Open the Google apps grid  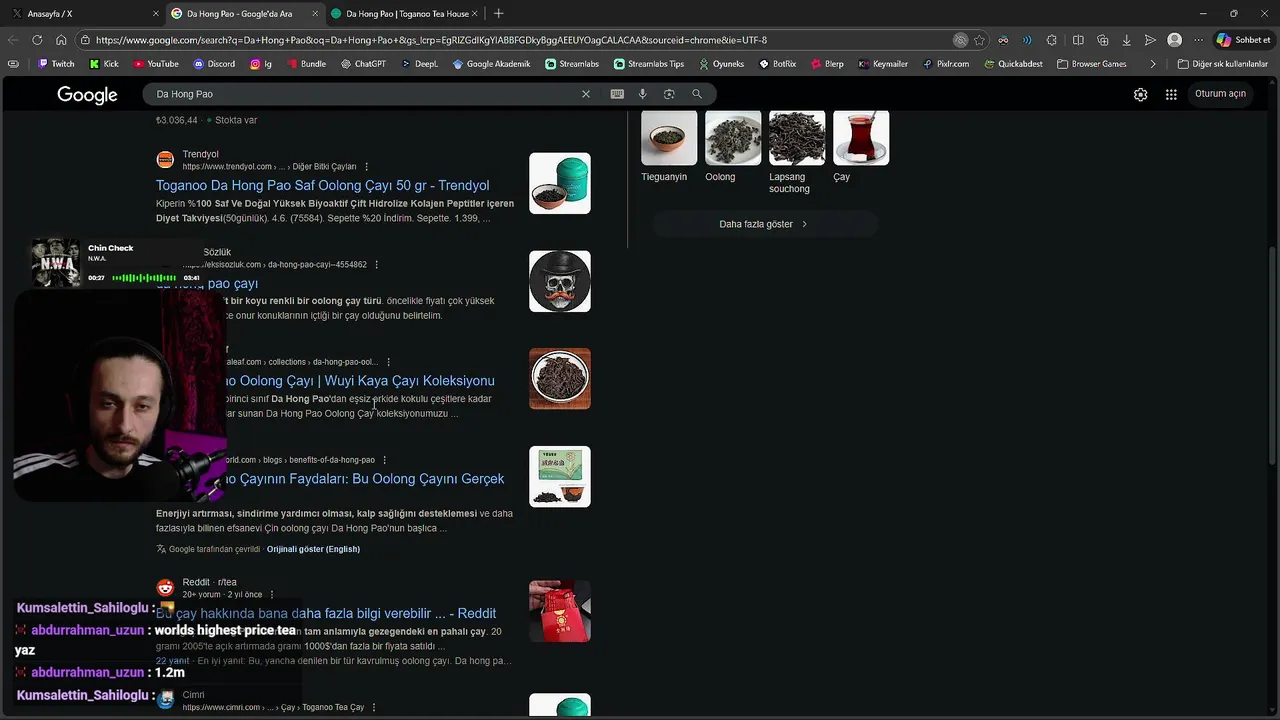(x=1171, y=94)
